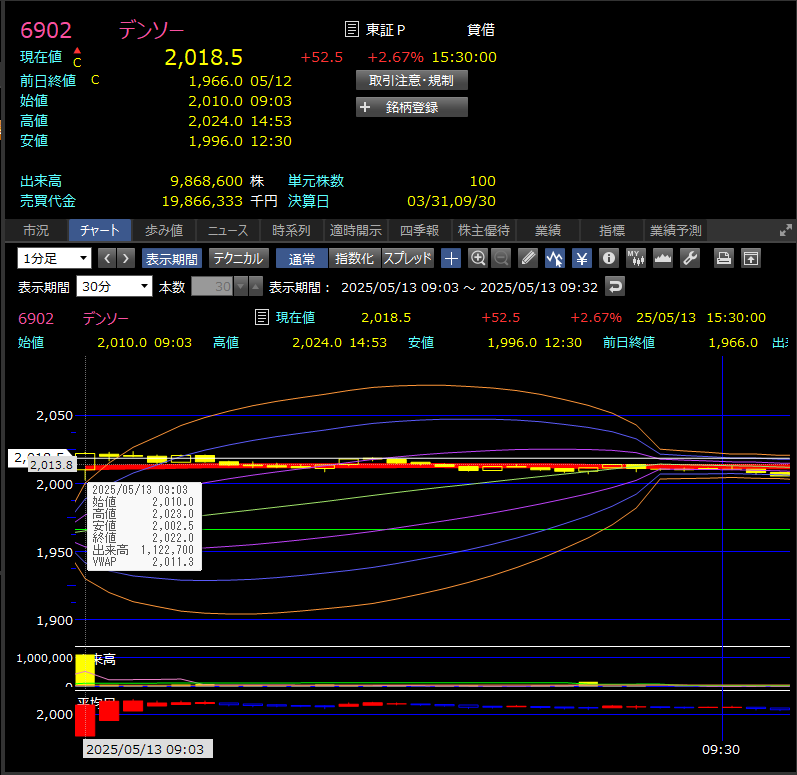Click the 2,013.8 price marker label
797x775 pixels.
(51, 464)
